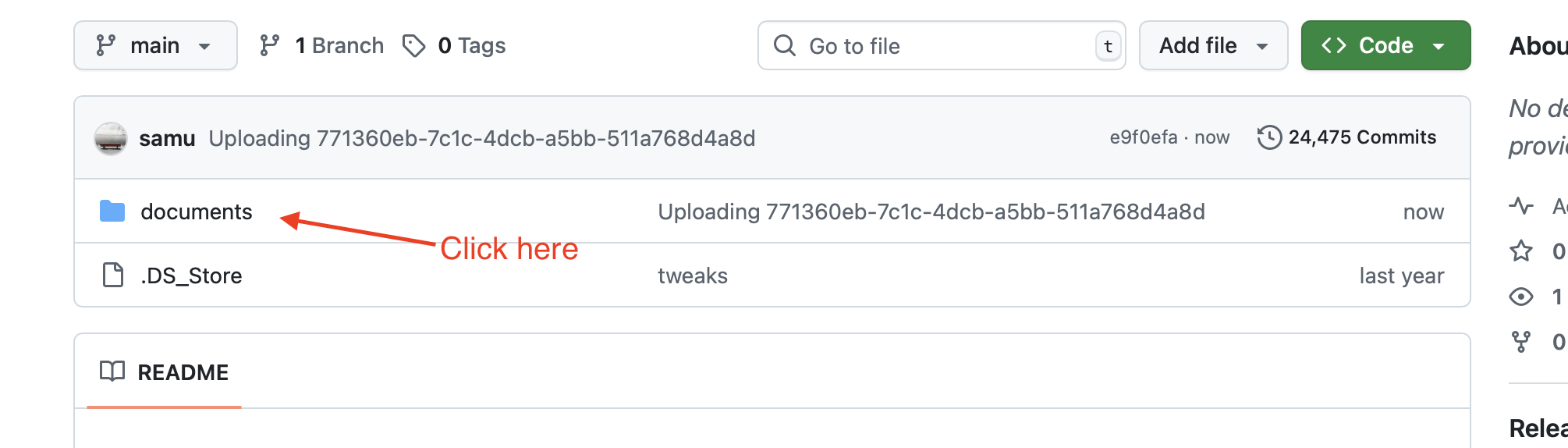The width and height of the screenshot is (1568, 448).
Task: View all 24,475 commits
Action: tap(1361, 137)
